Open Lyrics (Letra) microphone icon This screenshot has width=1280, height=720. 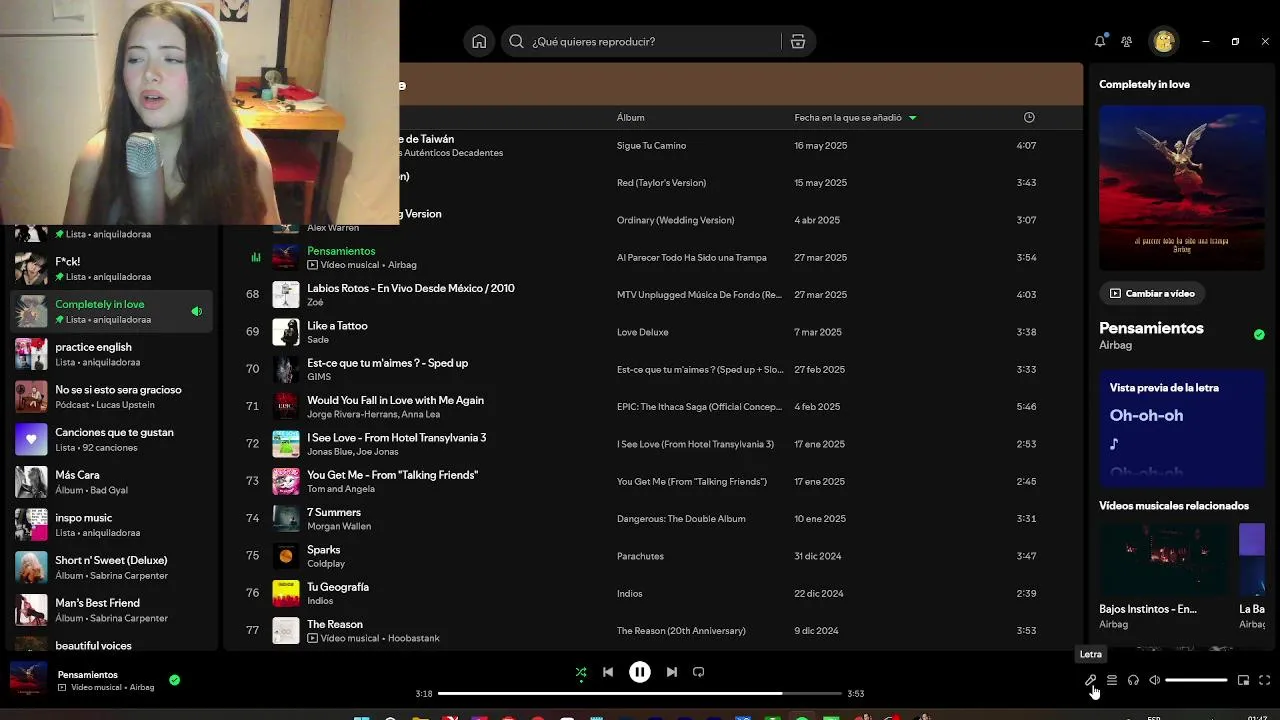pos(1090,680)
